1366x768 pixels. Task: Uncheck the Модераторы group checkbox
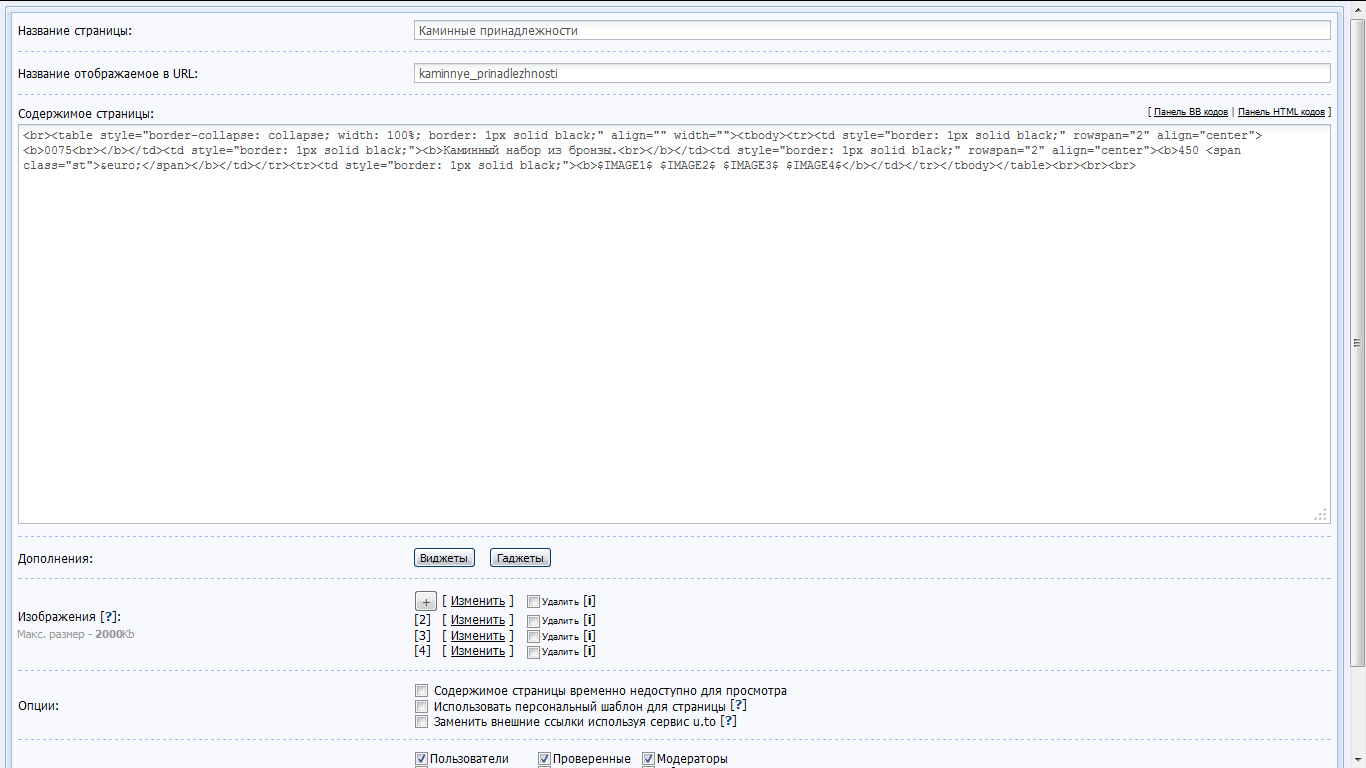[648, 759]
